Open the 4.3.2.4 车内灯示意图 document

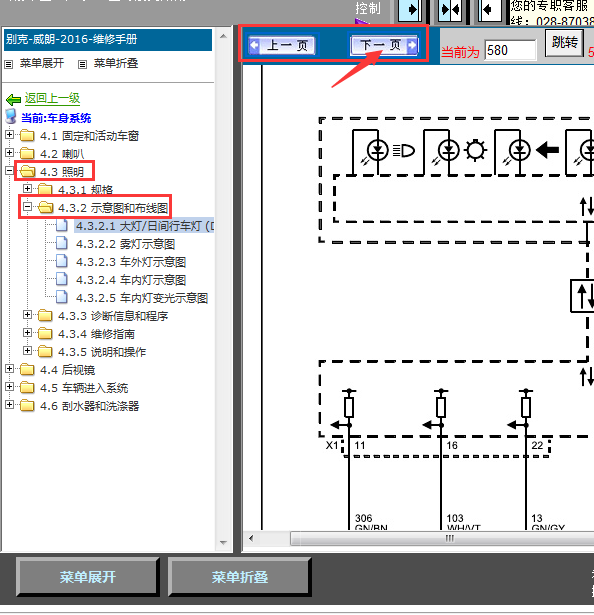click(x=131, y=280)
